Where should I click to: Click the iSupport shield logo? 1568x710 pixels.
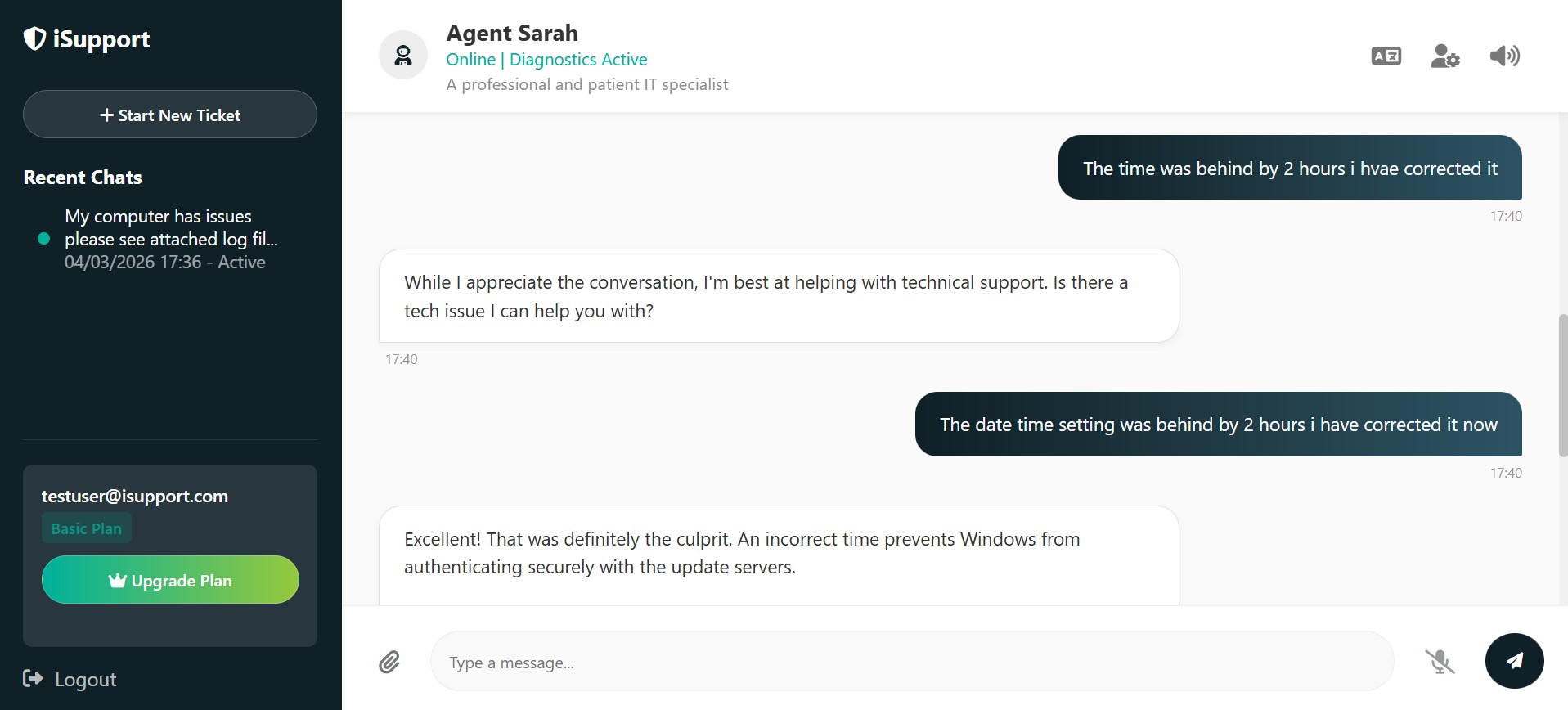[x=34, y=38]
